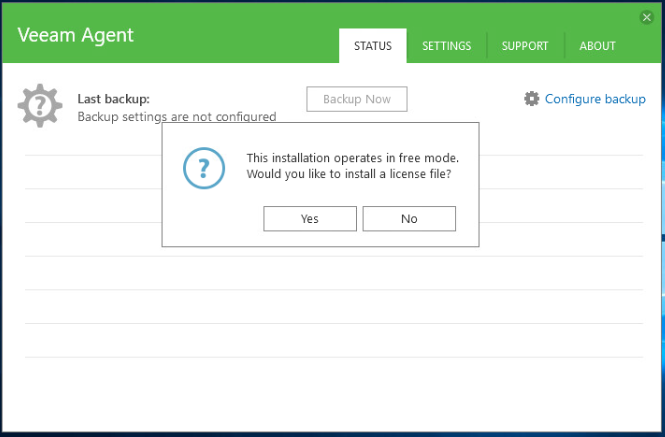Click the blue question mark dialog icon
The height and width of the screenshot is (437, 665).
point(204,168)
